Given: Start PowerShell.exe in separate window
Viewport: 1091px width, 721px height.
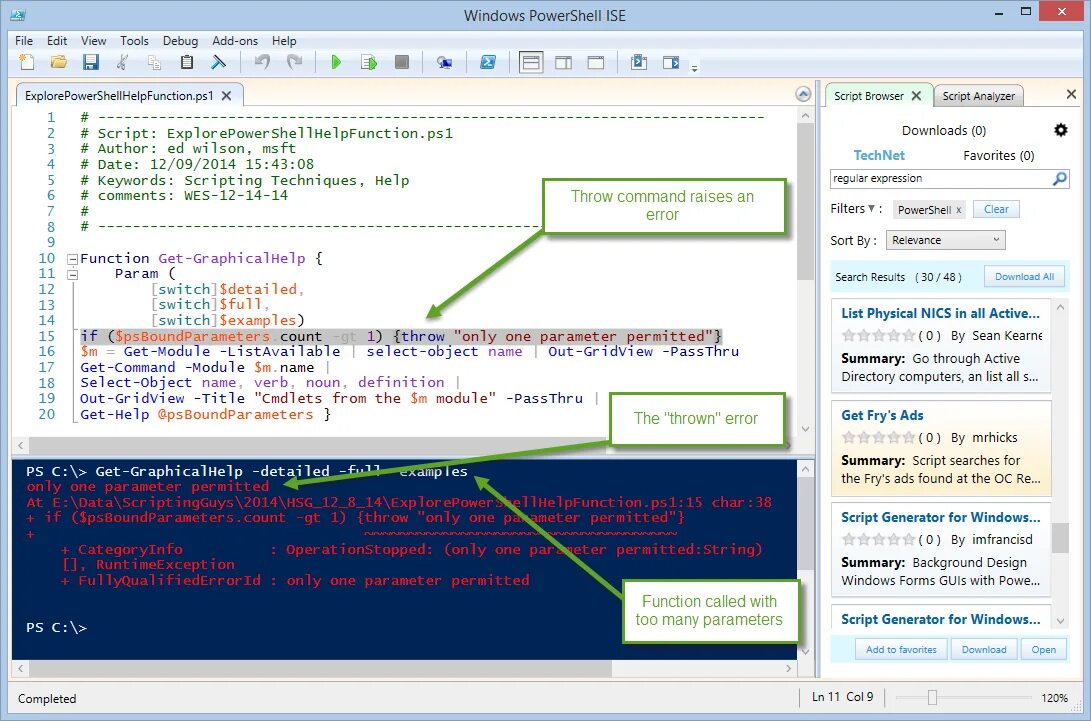Looking at the screenshot, I should pos(488,63).
